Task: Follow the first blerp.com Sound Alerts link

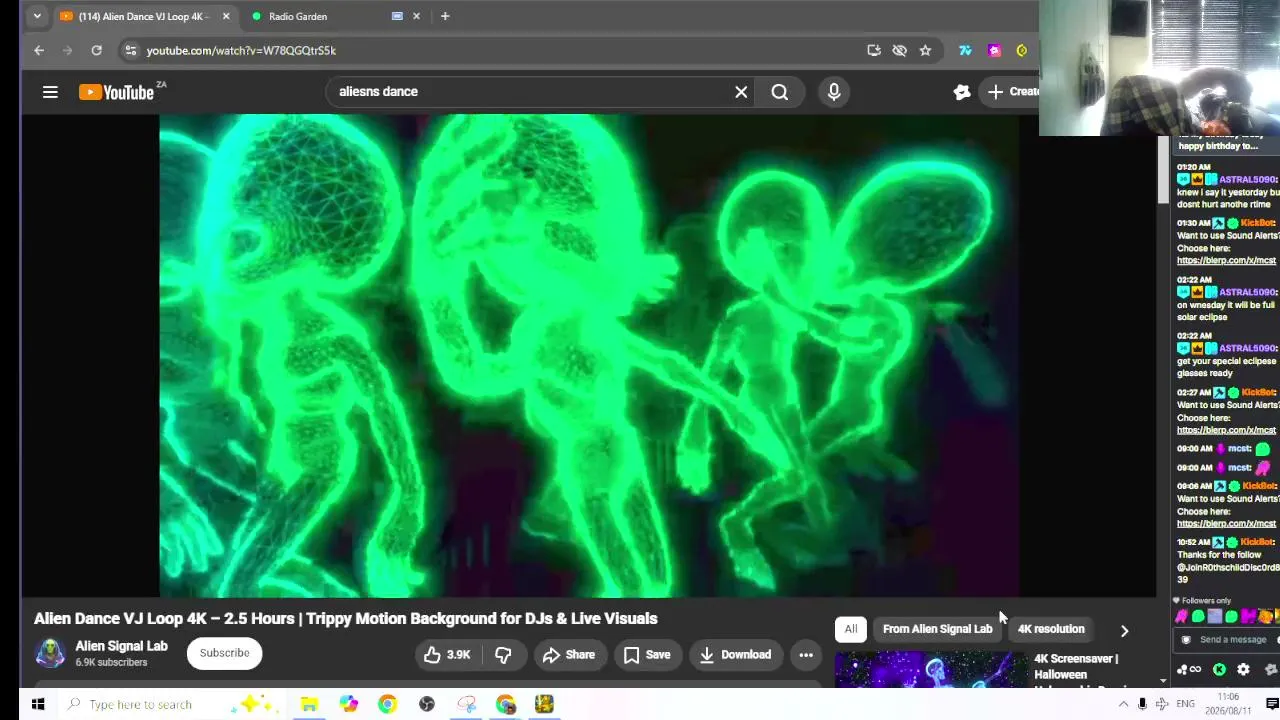Action: (x=1226, y=261)
